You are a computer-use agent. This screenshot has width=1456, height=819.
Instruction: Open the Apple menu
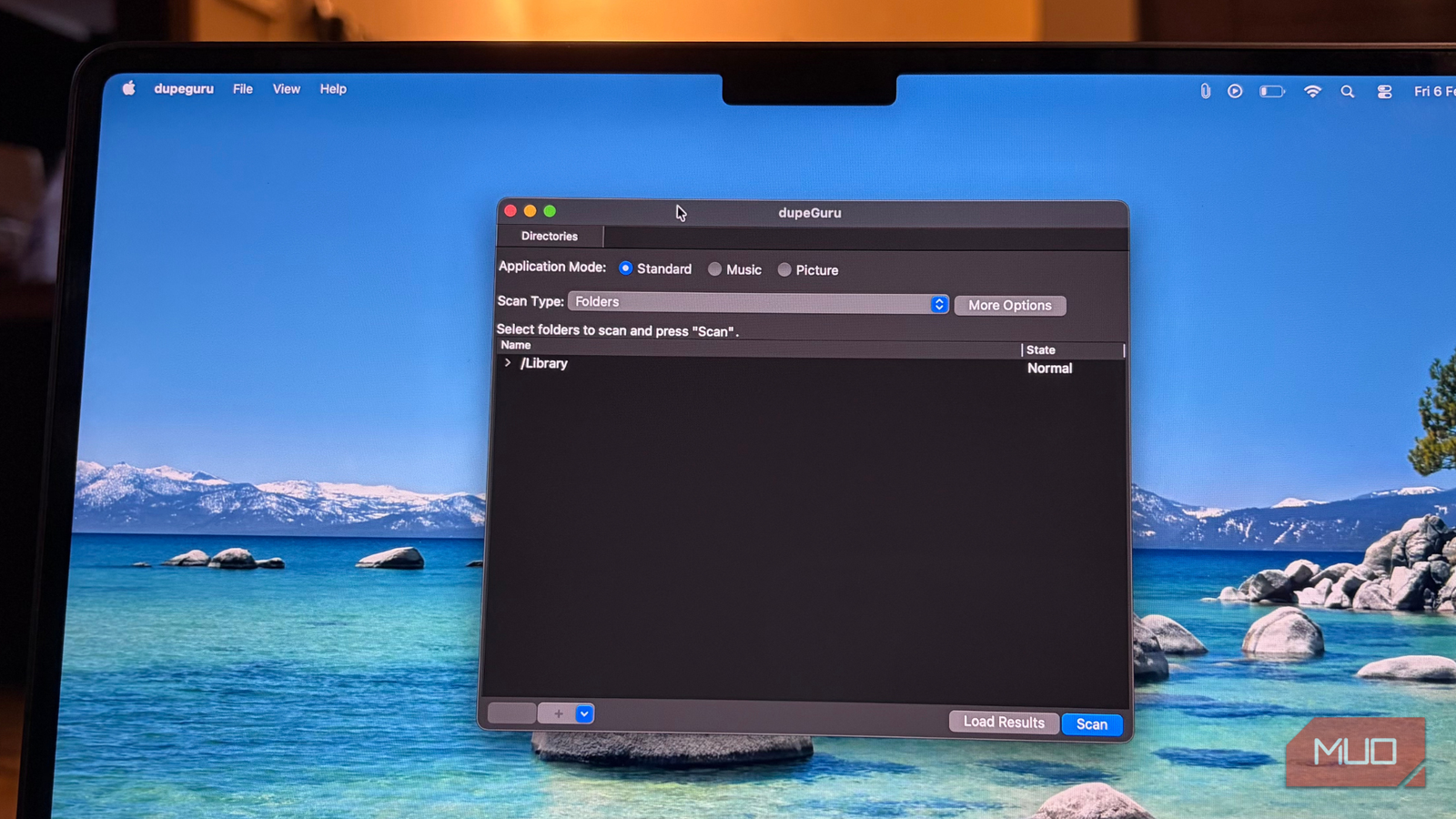pyautogui.click(x=128, y=88)
